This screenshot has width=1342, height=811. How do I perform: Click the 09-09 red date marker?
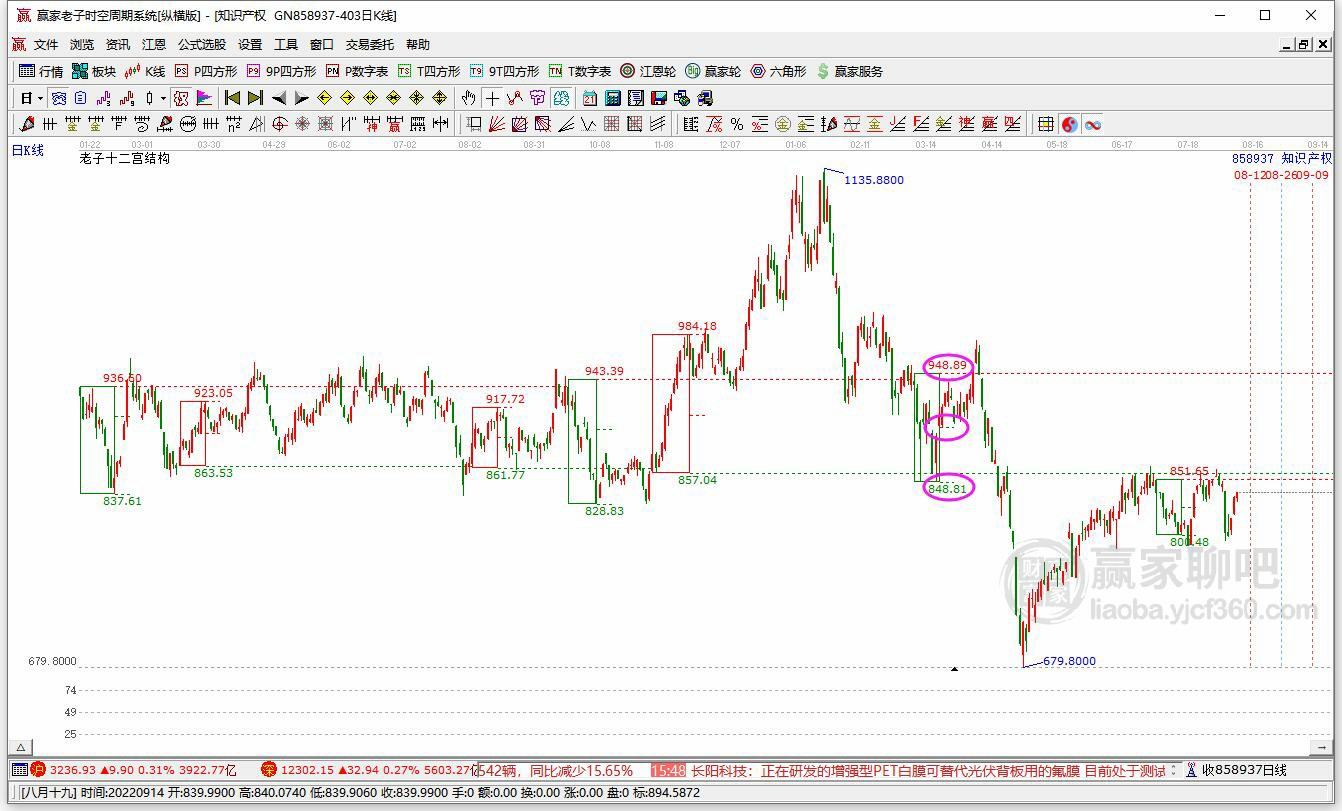click(1313, 174)
